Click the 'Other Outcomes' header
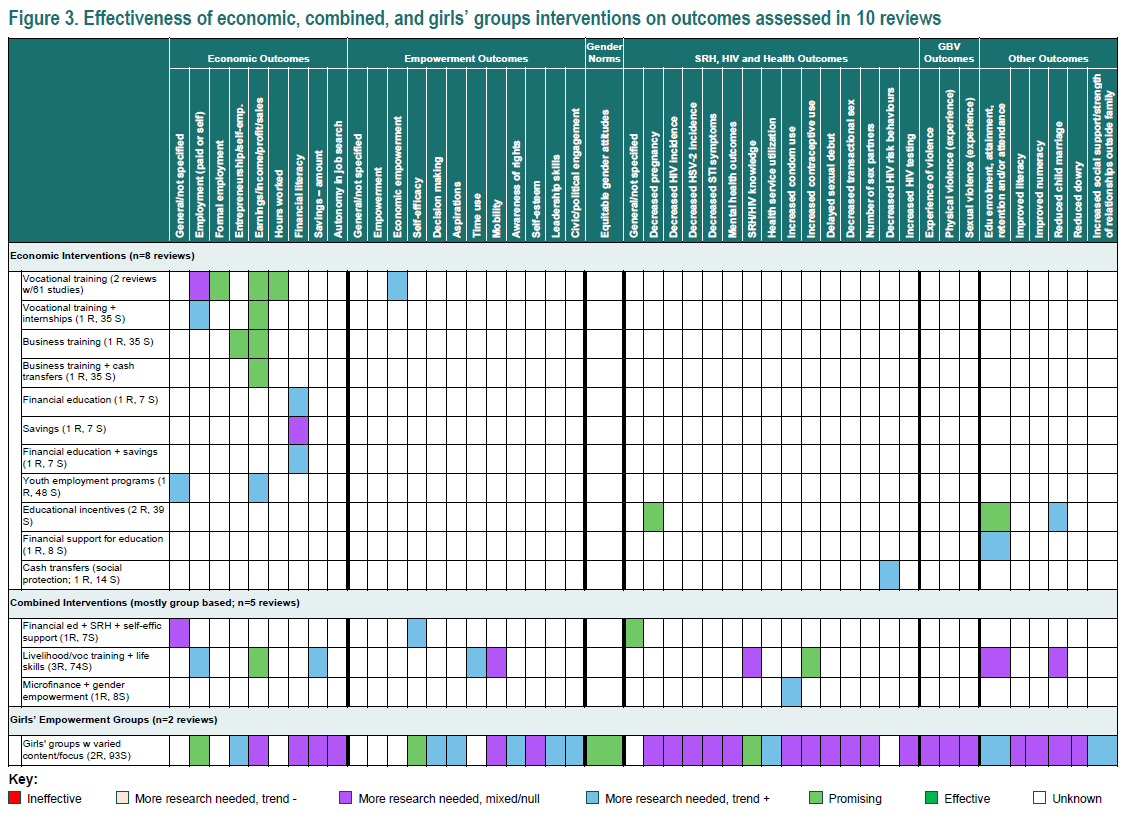Image resolution: width=1127 pixels, height=822 pixels. pyautogui.click(x=1048, y=59)
